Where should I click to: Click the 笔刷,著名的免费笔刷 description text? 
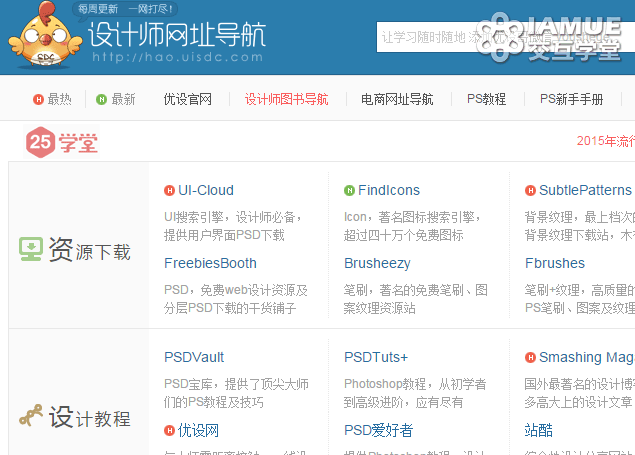pos(416,299)
